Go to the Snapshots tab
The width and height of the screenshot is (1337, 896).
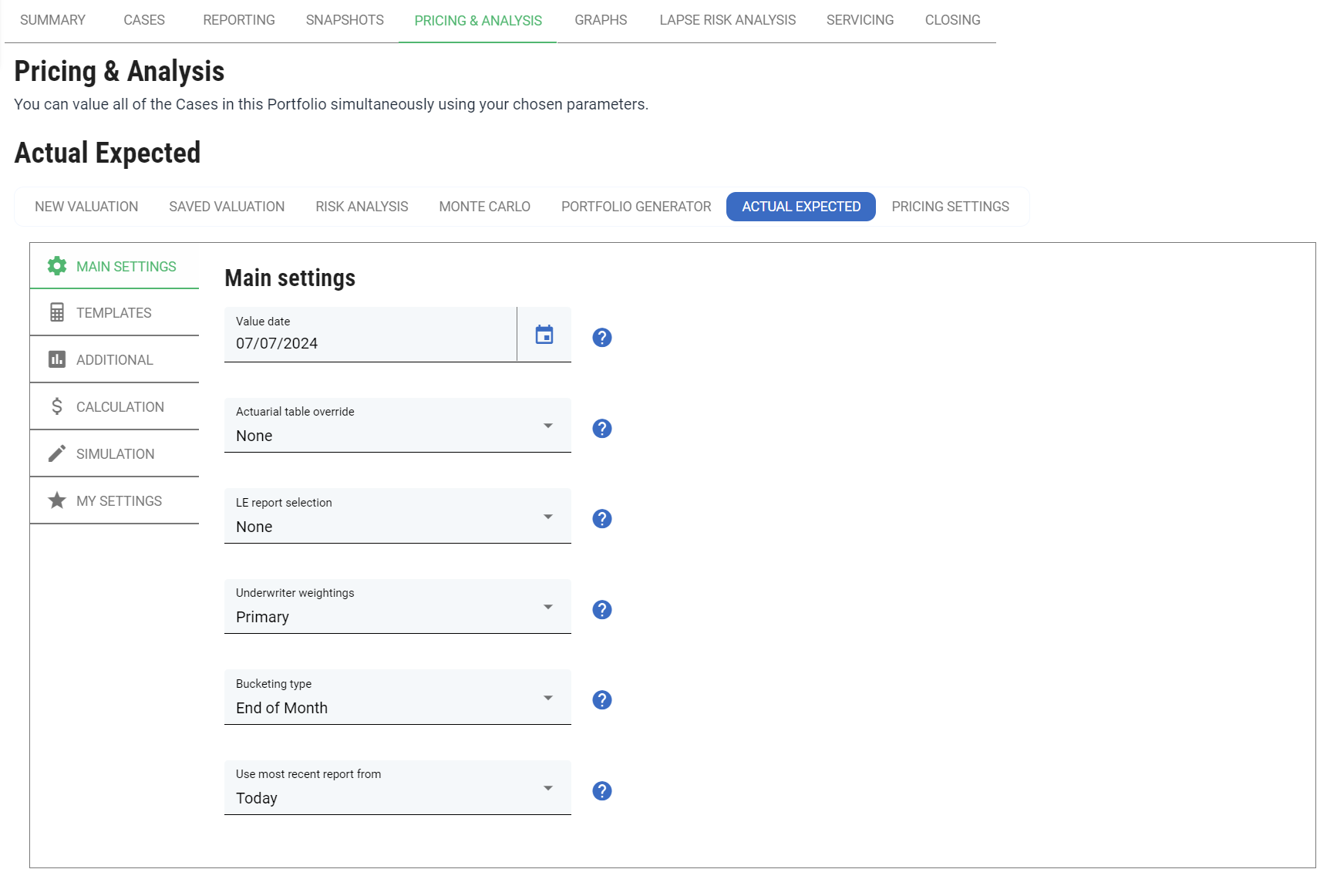345,20
